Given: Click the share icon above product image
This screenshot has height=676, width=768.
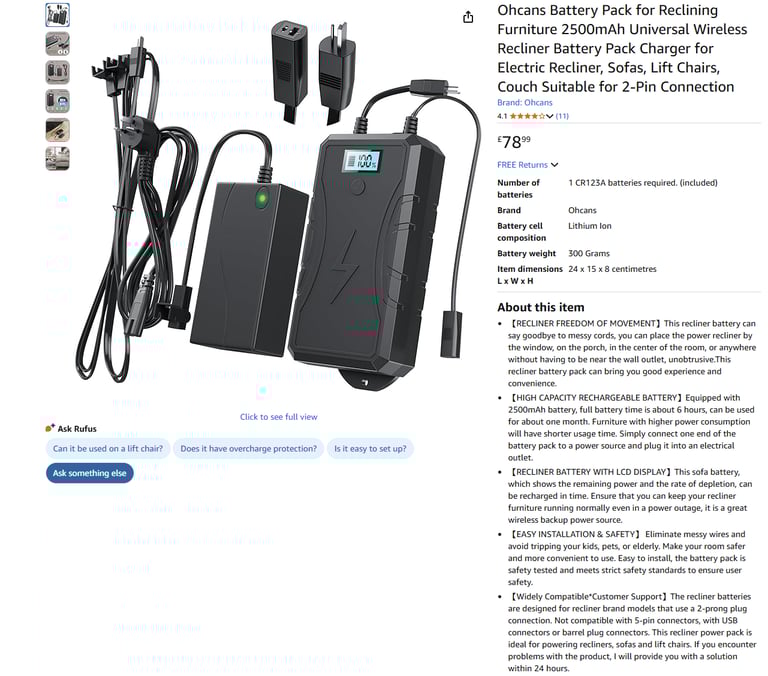Looking at the screenshot, I should (468, 17).
